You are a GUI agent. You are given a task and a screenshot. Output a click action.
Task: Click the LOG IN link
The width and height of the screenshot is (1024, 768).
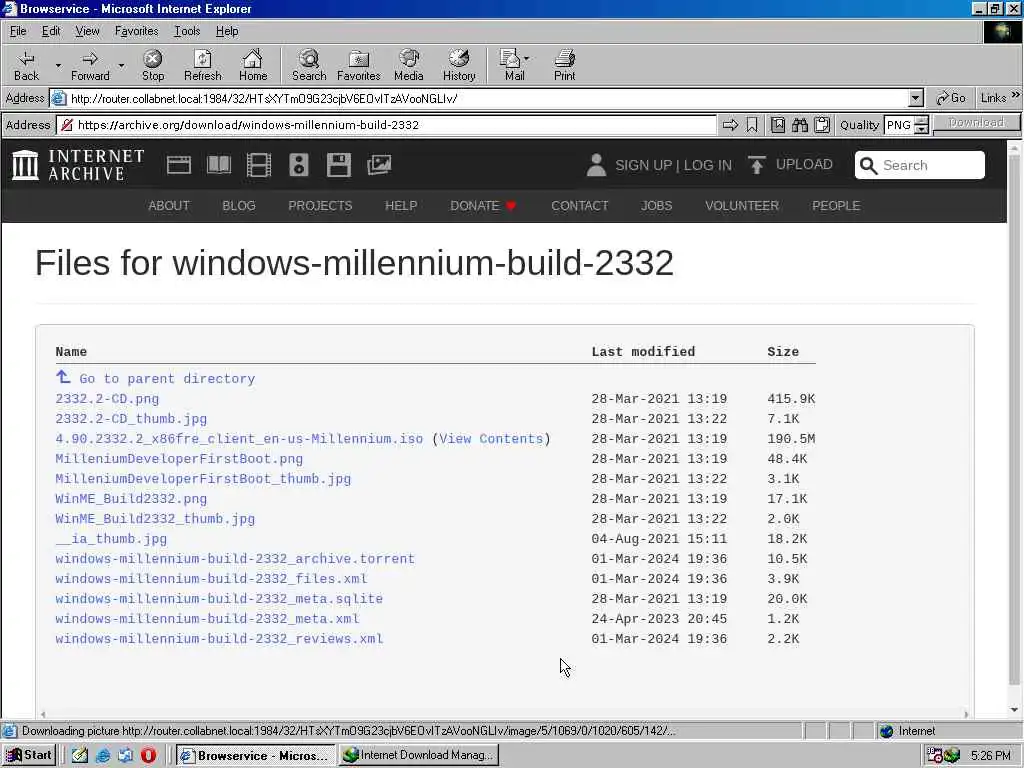click(x=707, y=165)
